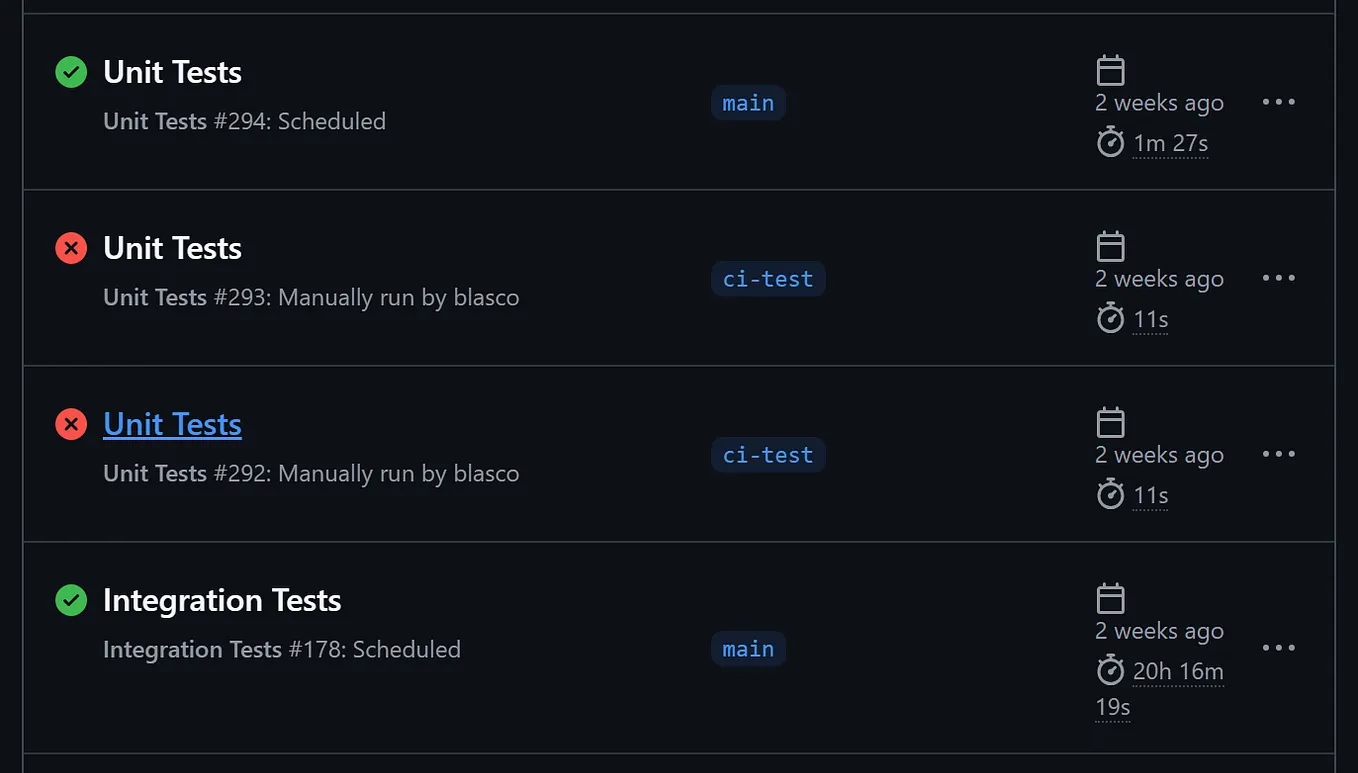The width and height of the screenshot is (1358, 773).
Task: Click the stopwatch icon near the 1m 27s duration
Action: [x=1110, y=142]
